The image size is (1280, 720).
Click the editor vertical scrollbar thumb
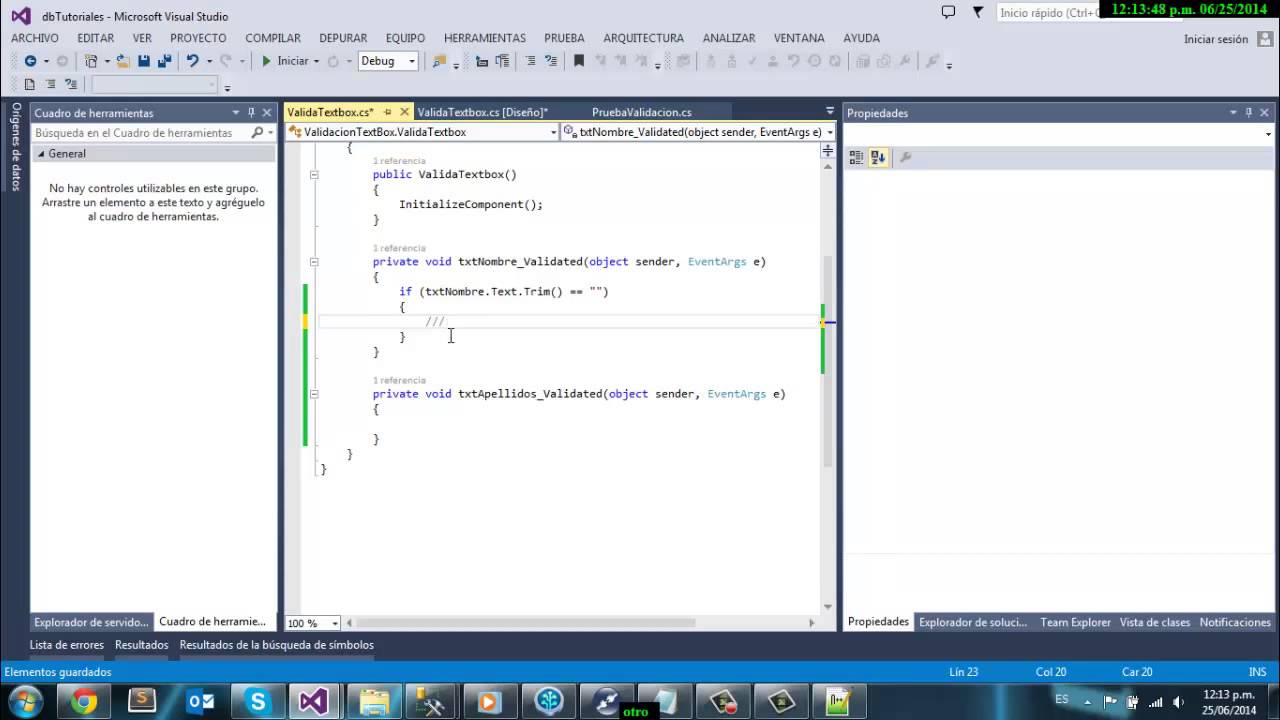pyautogui.click(x=828, y=360)
